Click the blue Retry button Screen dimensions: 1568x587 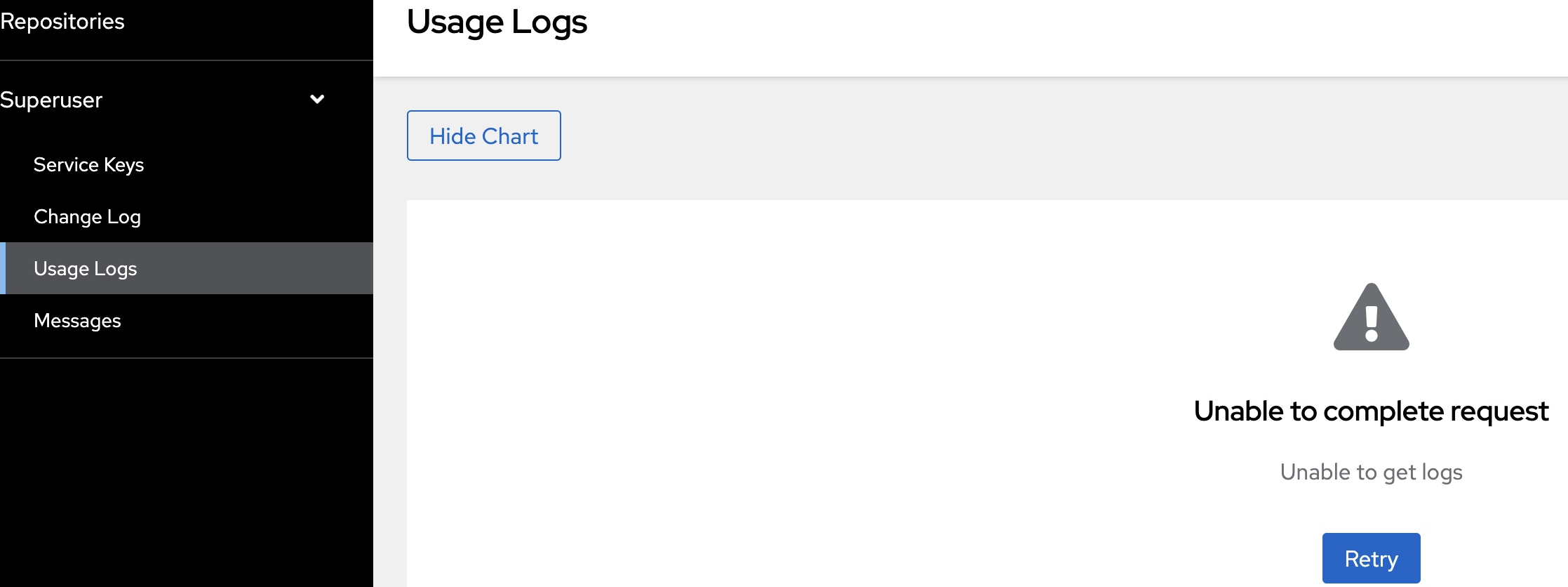pos(1371,558)
